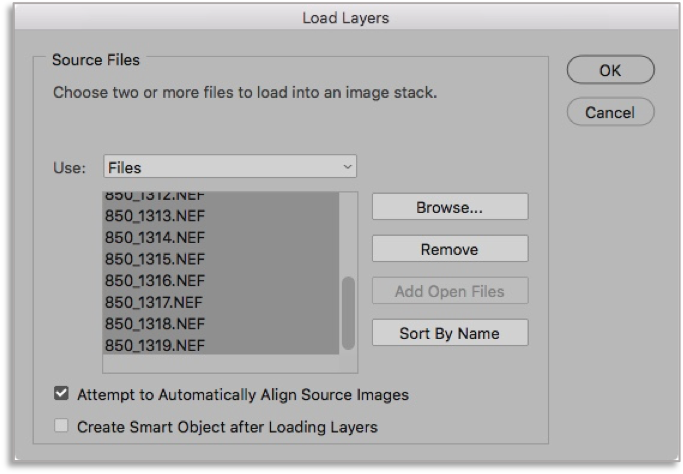Click the file list scrollbar thumb
Image resolution: width=683 pixels, height=474 pixels.
pyautogui.click(x=348, y=312)
